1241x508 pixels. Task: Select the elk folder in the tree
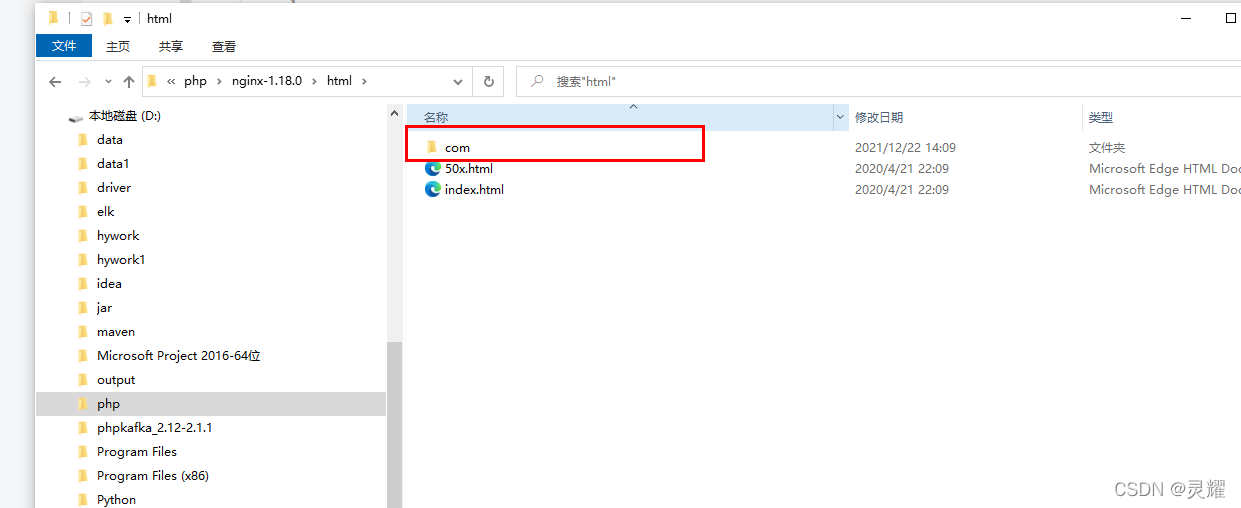pos(106,211)
